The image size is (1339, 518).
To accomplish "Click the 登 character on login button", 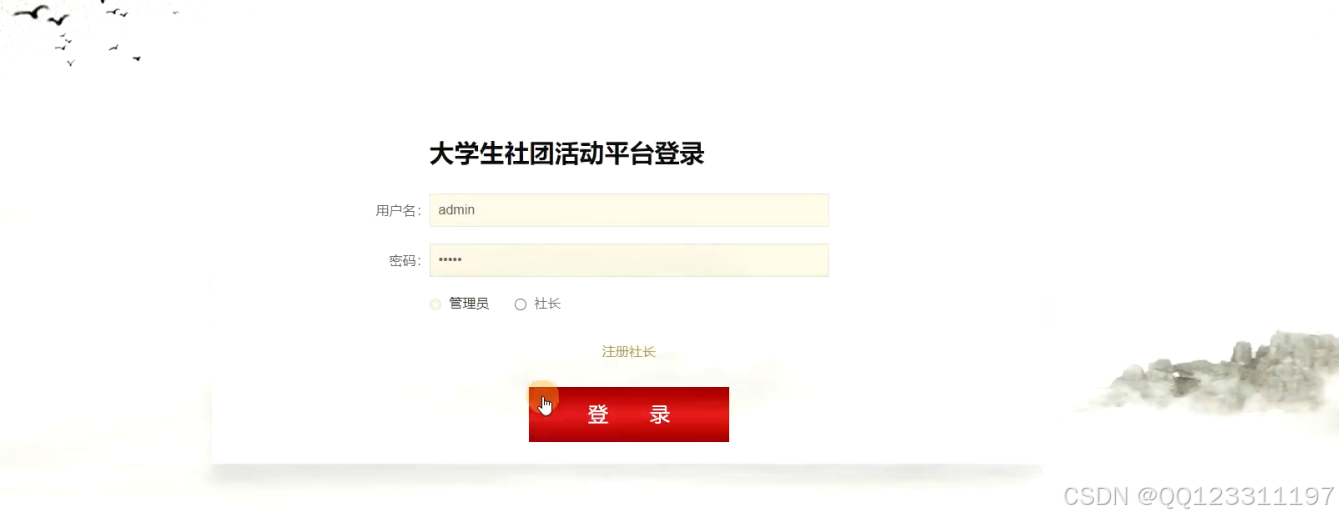I will point(598,414).
